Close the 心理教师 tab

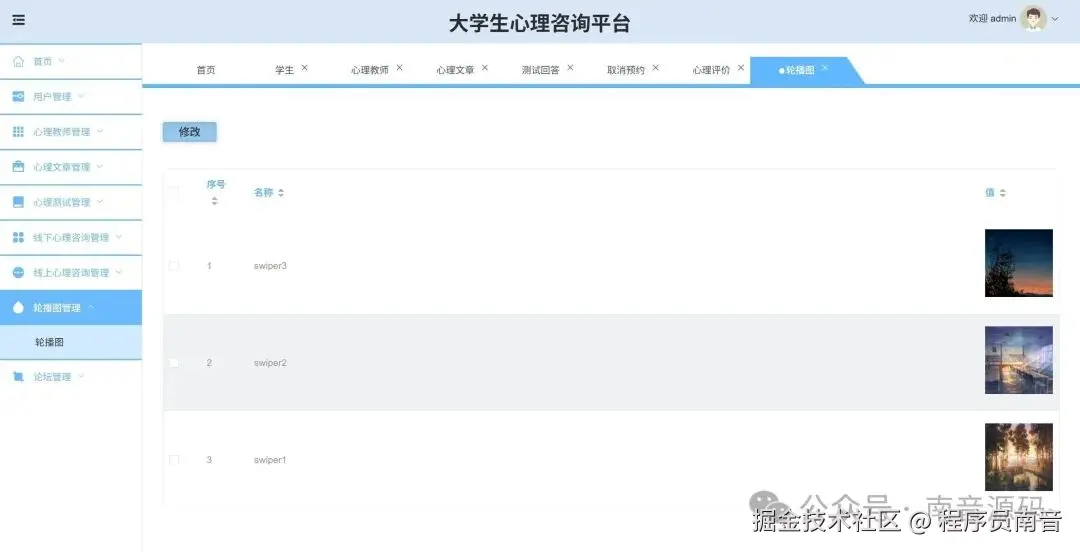coord(399,68)
